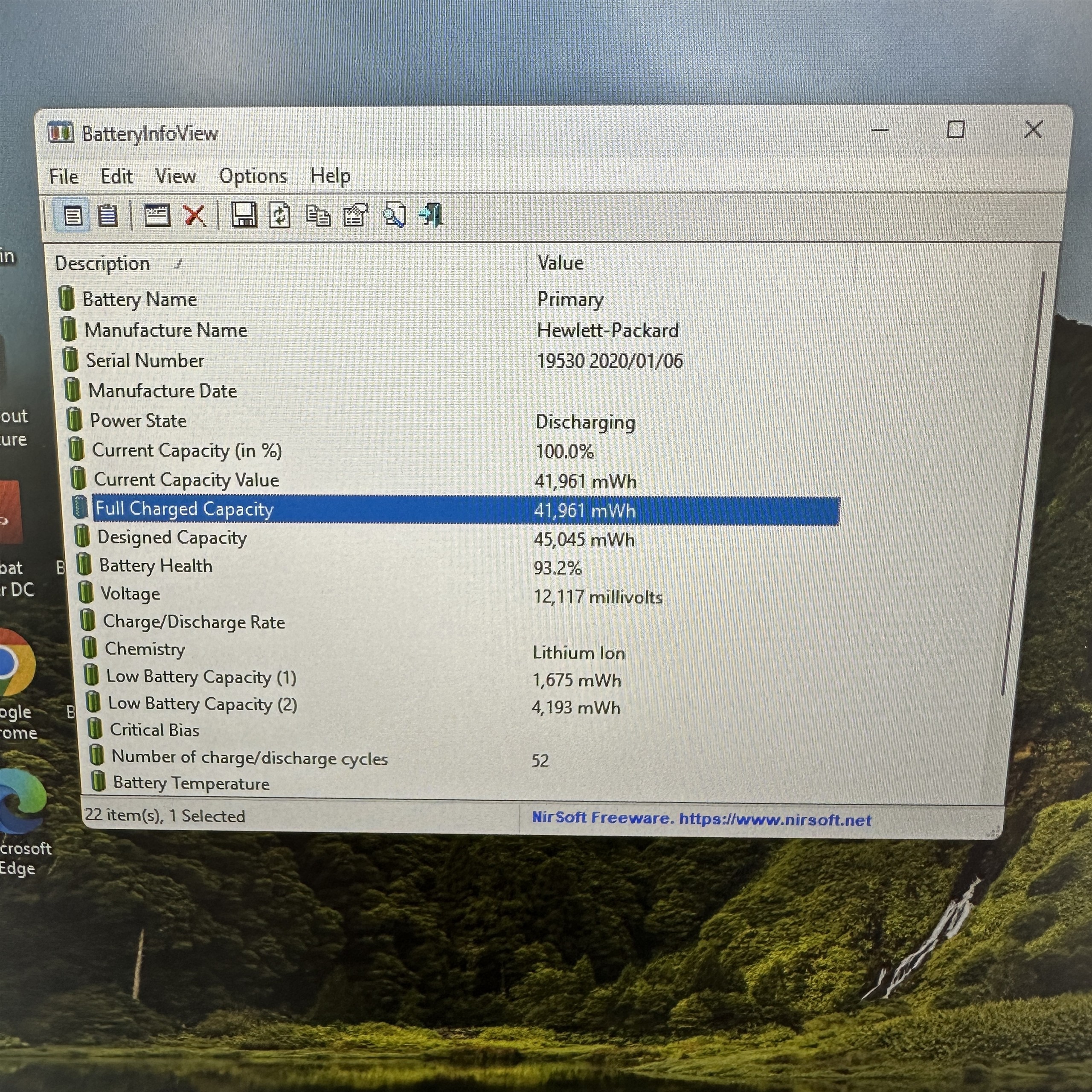Open the View menu
Viewport: 1092px width, 1092px height.
[175, 176]
